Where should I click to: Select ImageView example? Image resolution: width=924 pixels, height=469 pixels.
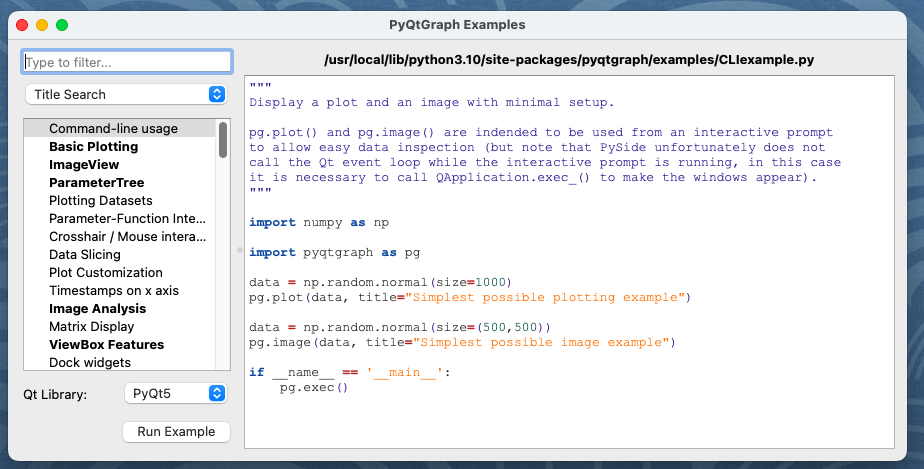pos(120,164)
